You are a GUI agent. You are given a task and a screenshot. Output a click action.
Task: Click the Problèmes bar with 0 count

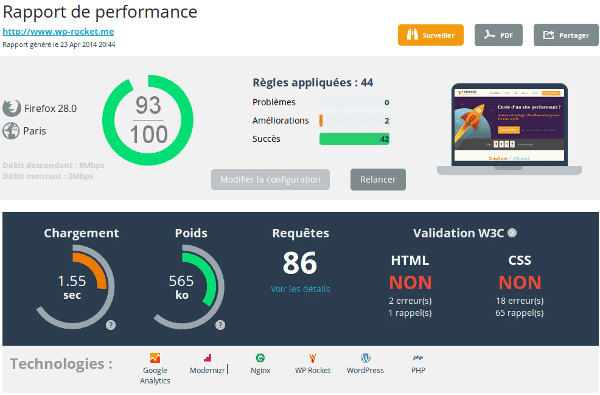(354, 102)
